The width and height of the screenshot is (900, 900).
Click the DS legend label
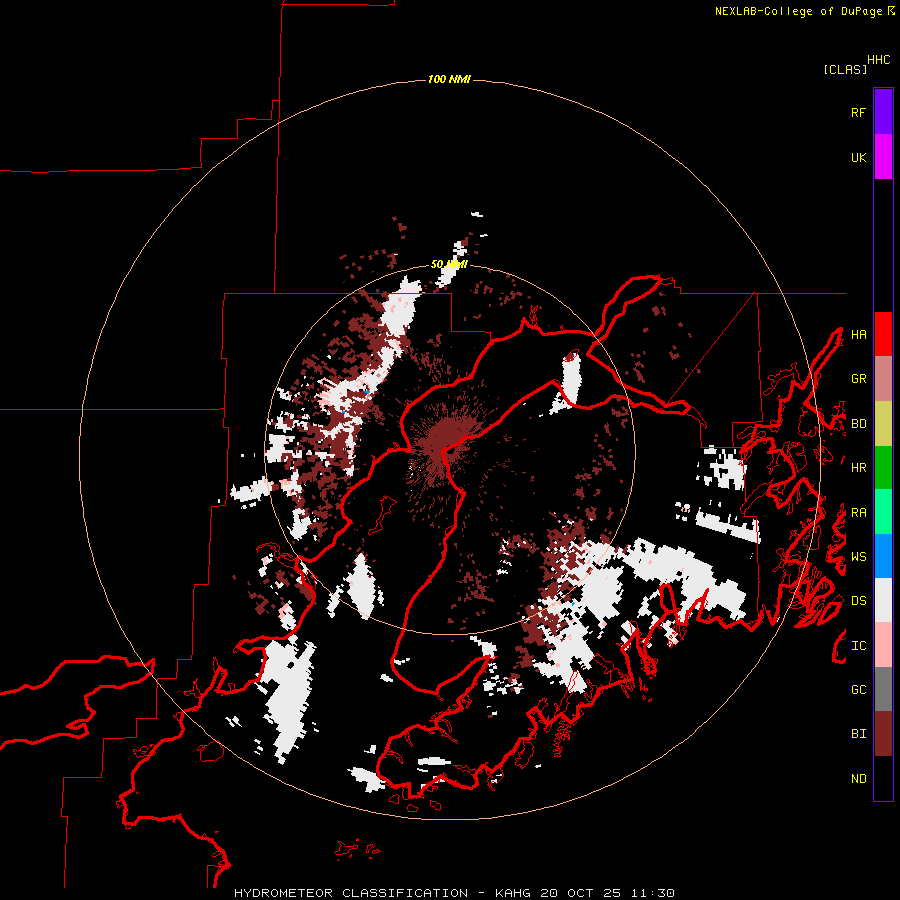pos(858,601)
